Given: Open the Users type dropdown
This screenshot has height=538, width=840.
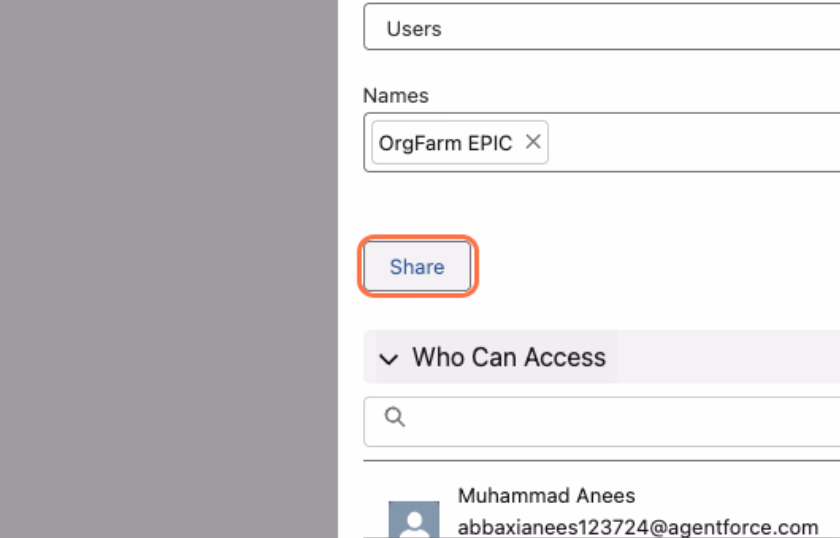Looking at the screenshot, I should [x=602, y=27].
